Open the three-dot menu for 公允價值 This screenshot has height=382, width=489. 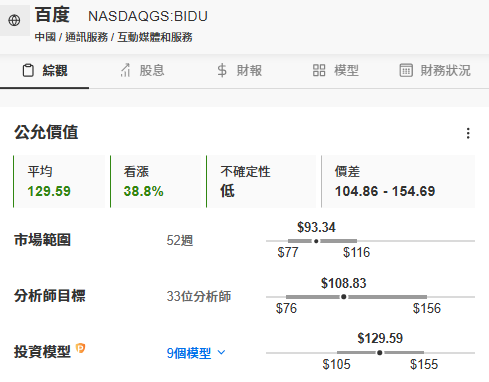point(468,133)
